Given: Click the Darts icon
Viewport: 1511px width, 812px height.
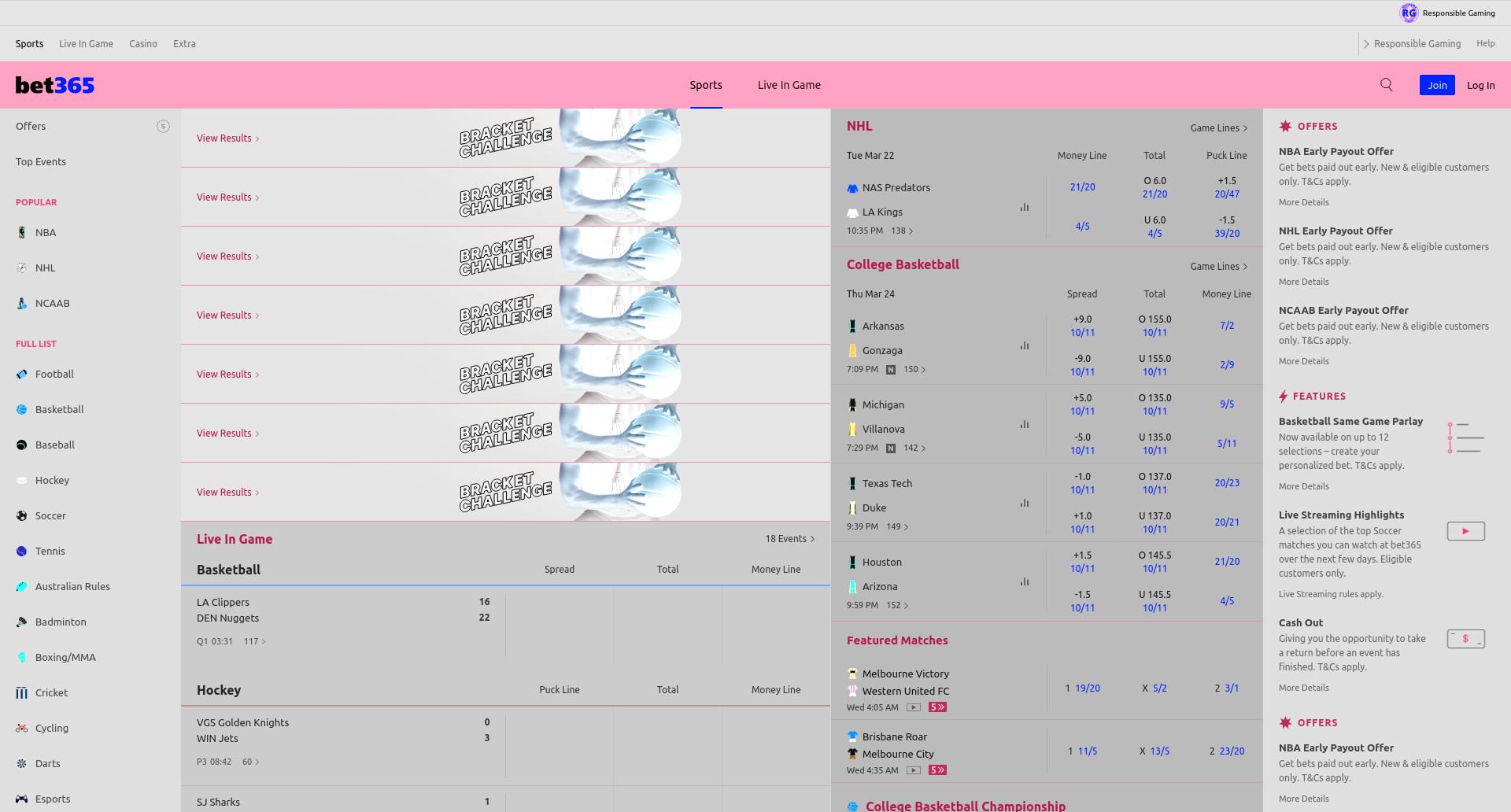Looking at the screenshot, I should [x=21, y=763].
